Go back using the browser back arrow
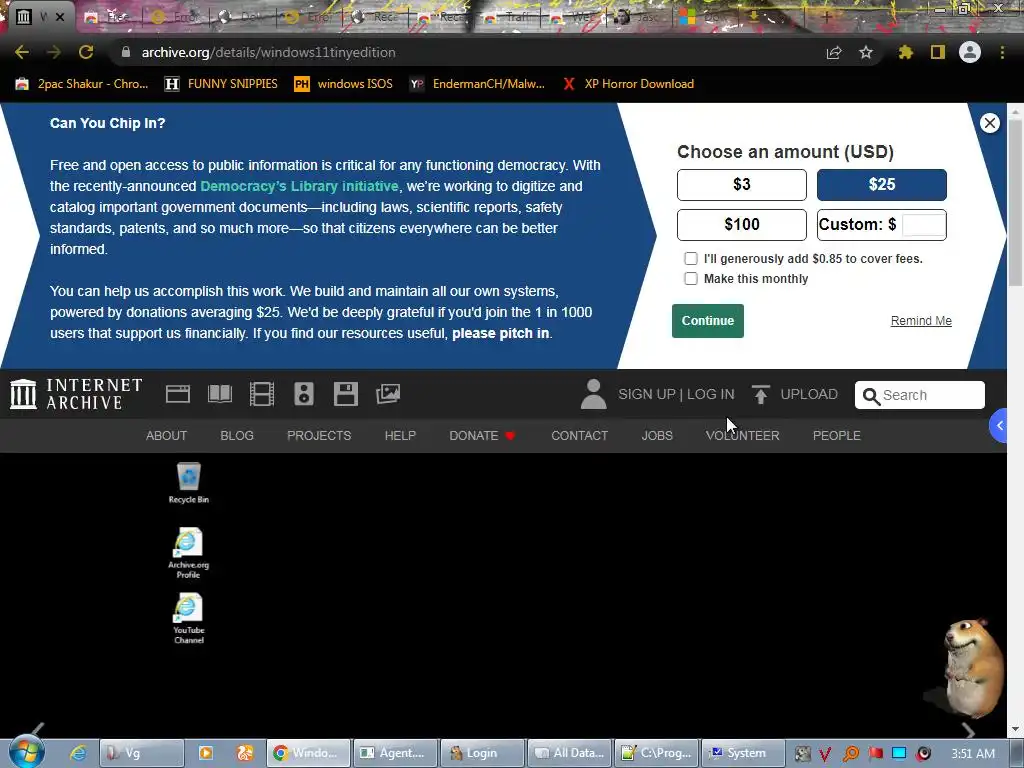This screenshot has height=768, width=1024. pos(22,52)
